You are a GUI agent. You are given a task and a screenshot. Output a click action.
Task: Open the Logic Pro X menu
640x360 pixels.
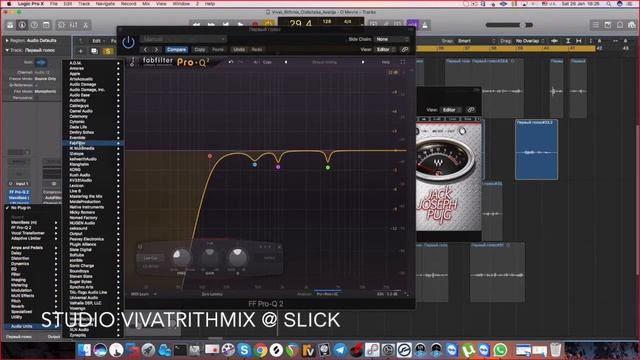31,4
